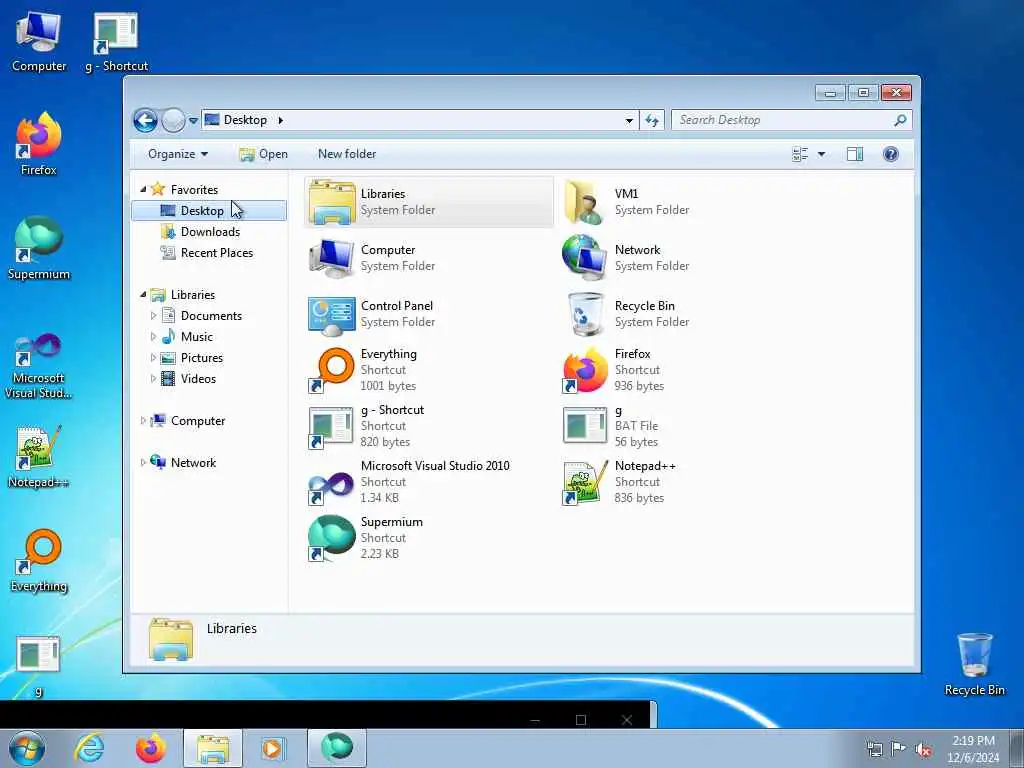Screen dimensions: 1024x768
Task: Select the Computer system folder icon in file list
Action: [332, 258]
